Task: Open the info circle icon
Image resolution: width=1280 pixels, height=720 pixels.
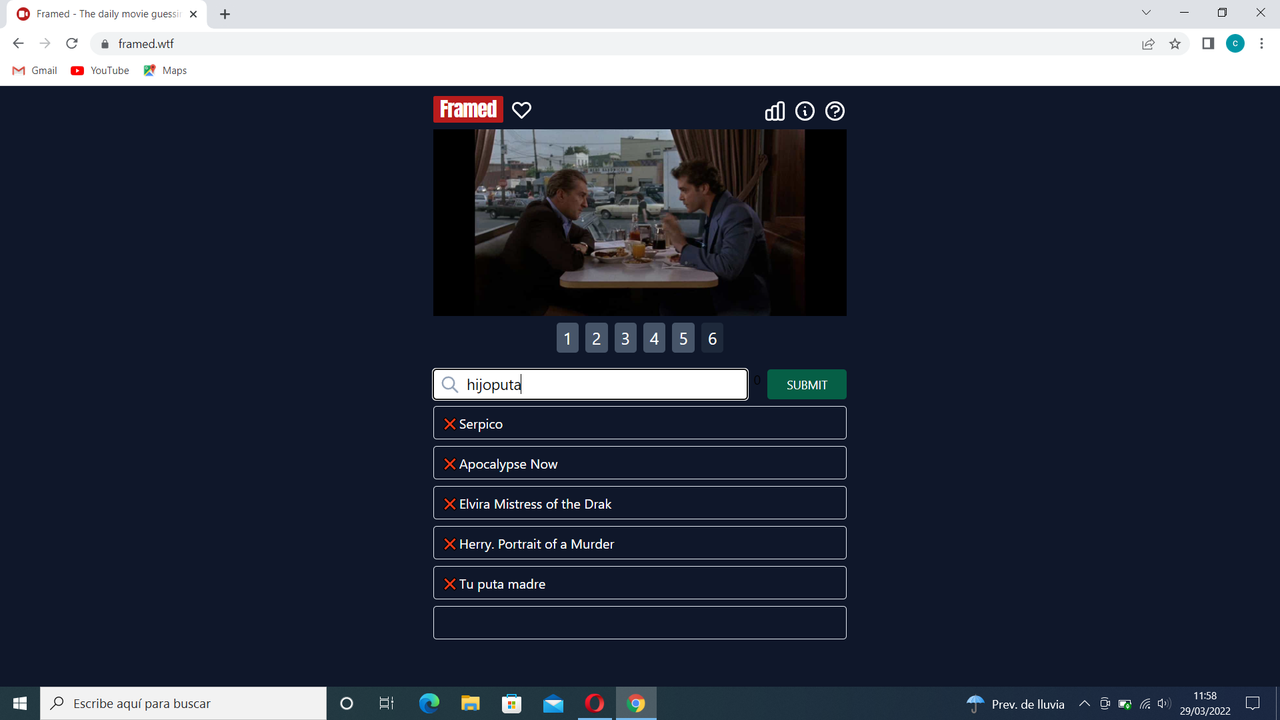Action: click(805, 111)
